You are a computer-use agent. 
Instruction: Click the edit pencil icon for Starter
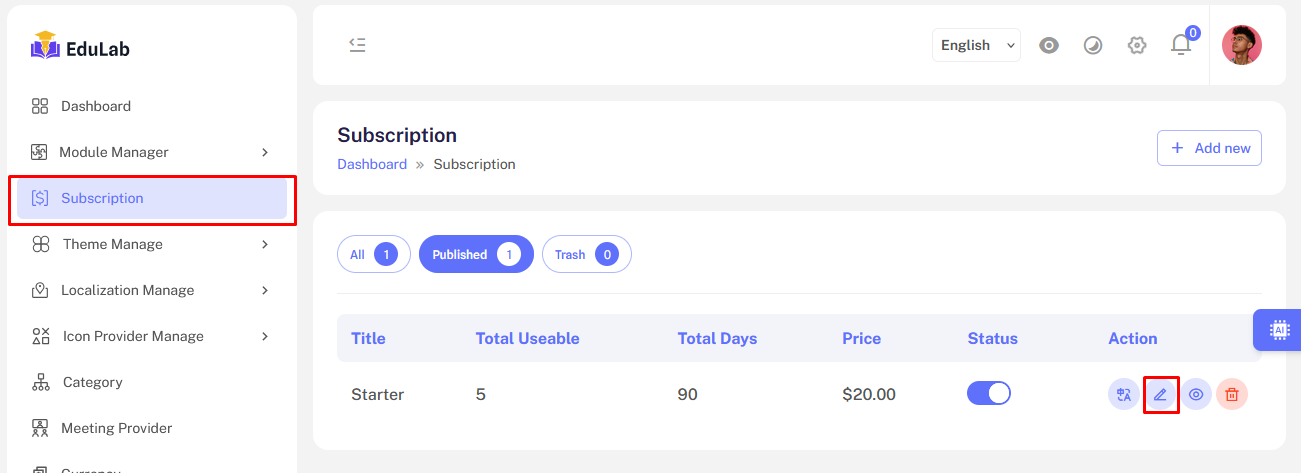pyautogui.click(x=1160, y=394)
